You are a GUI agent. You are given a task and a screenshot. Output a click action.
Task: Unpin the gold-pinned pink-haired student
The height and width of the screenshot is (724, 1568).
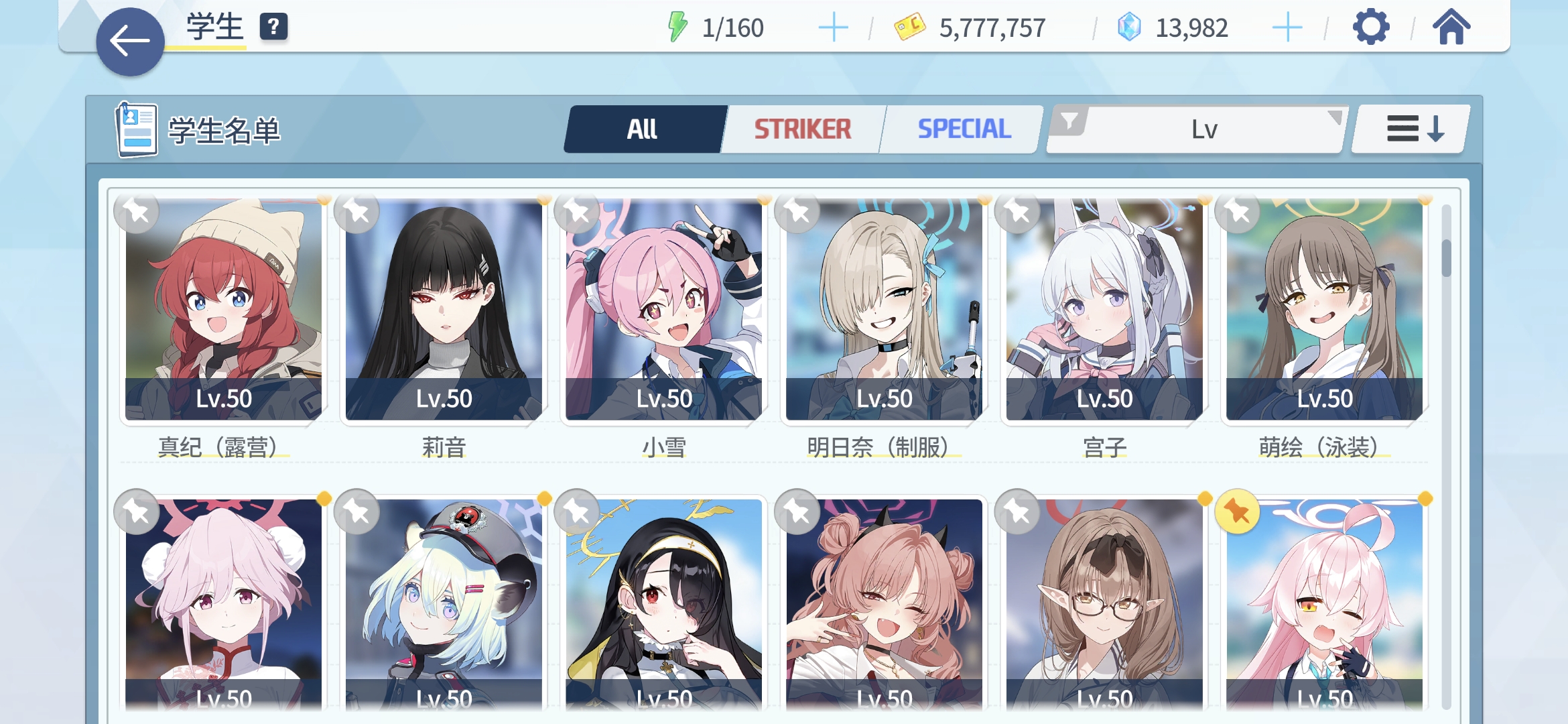pyautogui.click(x=1237, y=512)
